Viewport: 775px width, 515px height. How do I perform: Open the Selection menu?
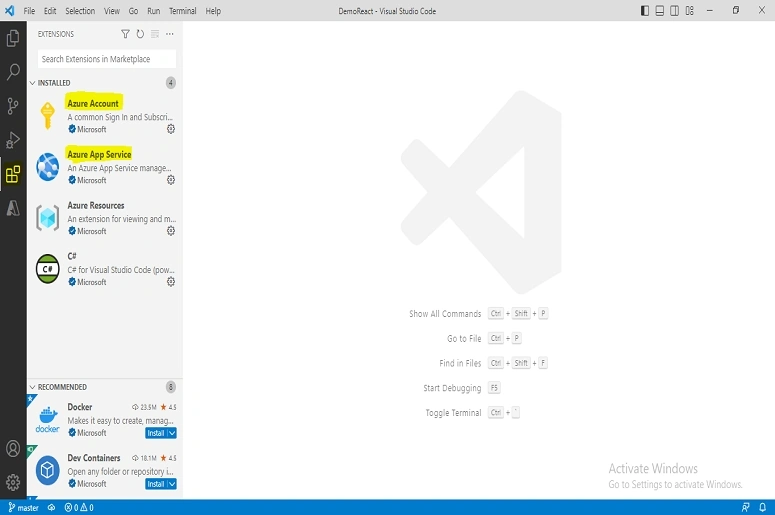tap(80, 11)
